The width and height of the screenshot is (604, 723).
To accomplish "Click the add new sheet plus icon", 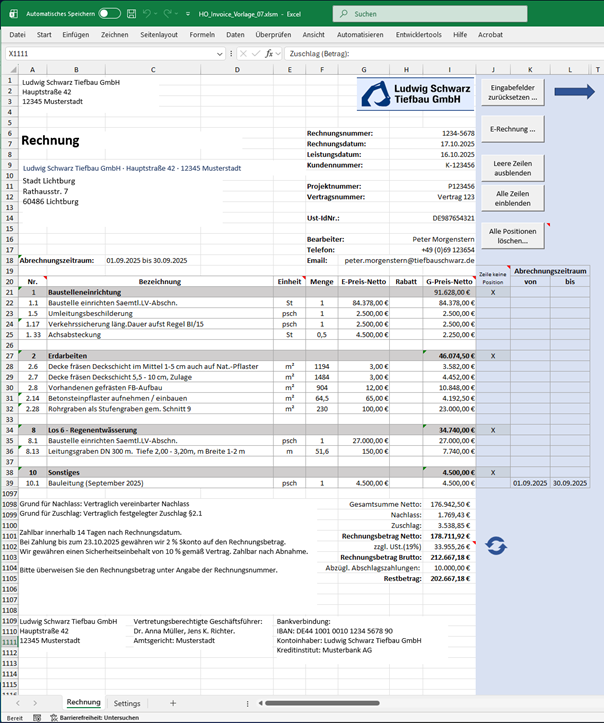I will pos(172,703).
